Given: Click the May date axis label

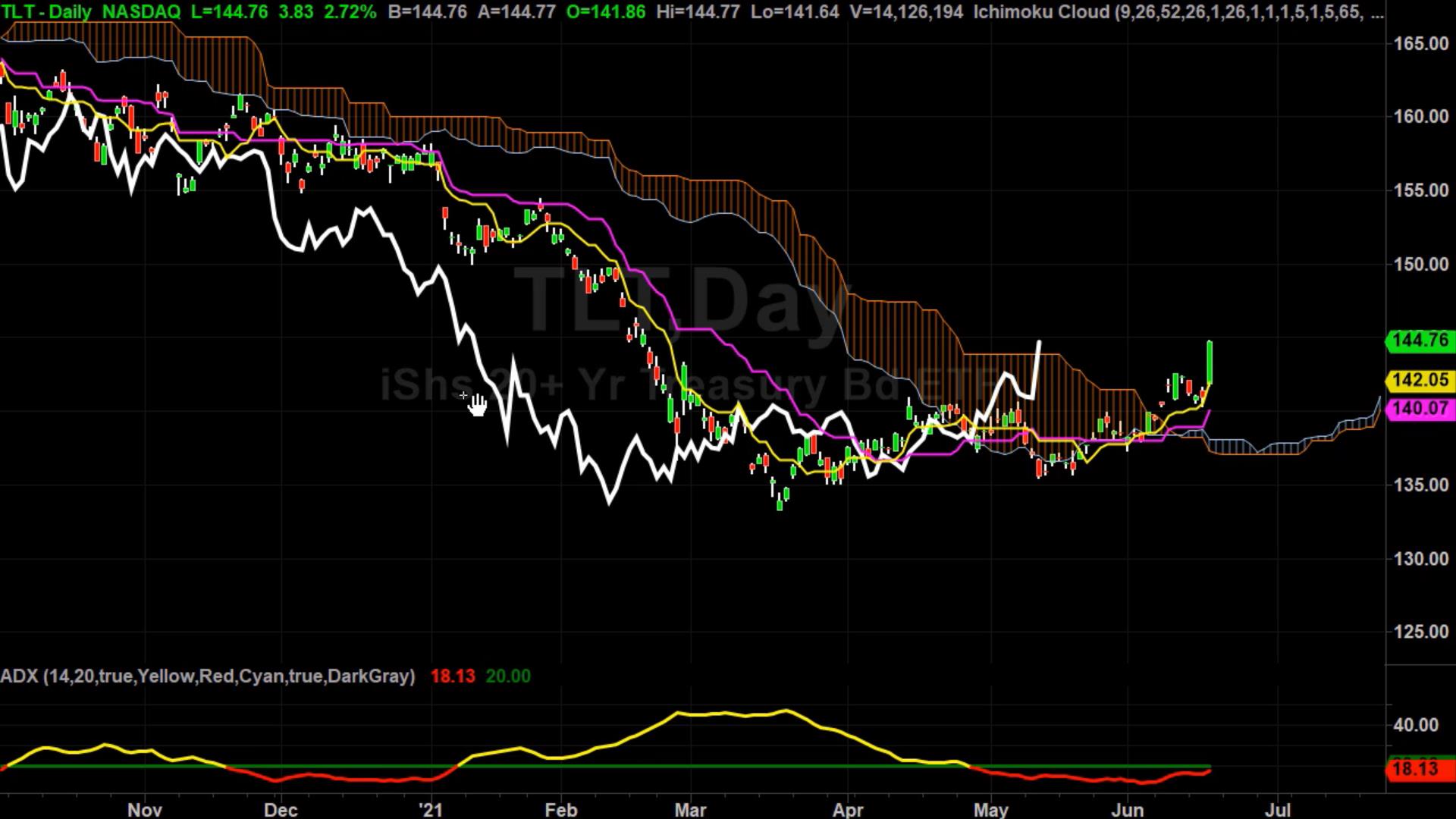Looking at the screenshot, I should coord(991,809).
